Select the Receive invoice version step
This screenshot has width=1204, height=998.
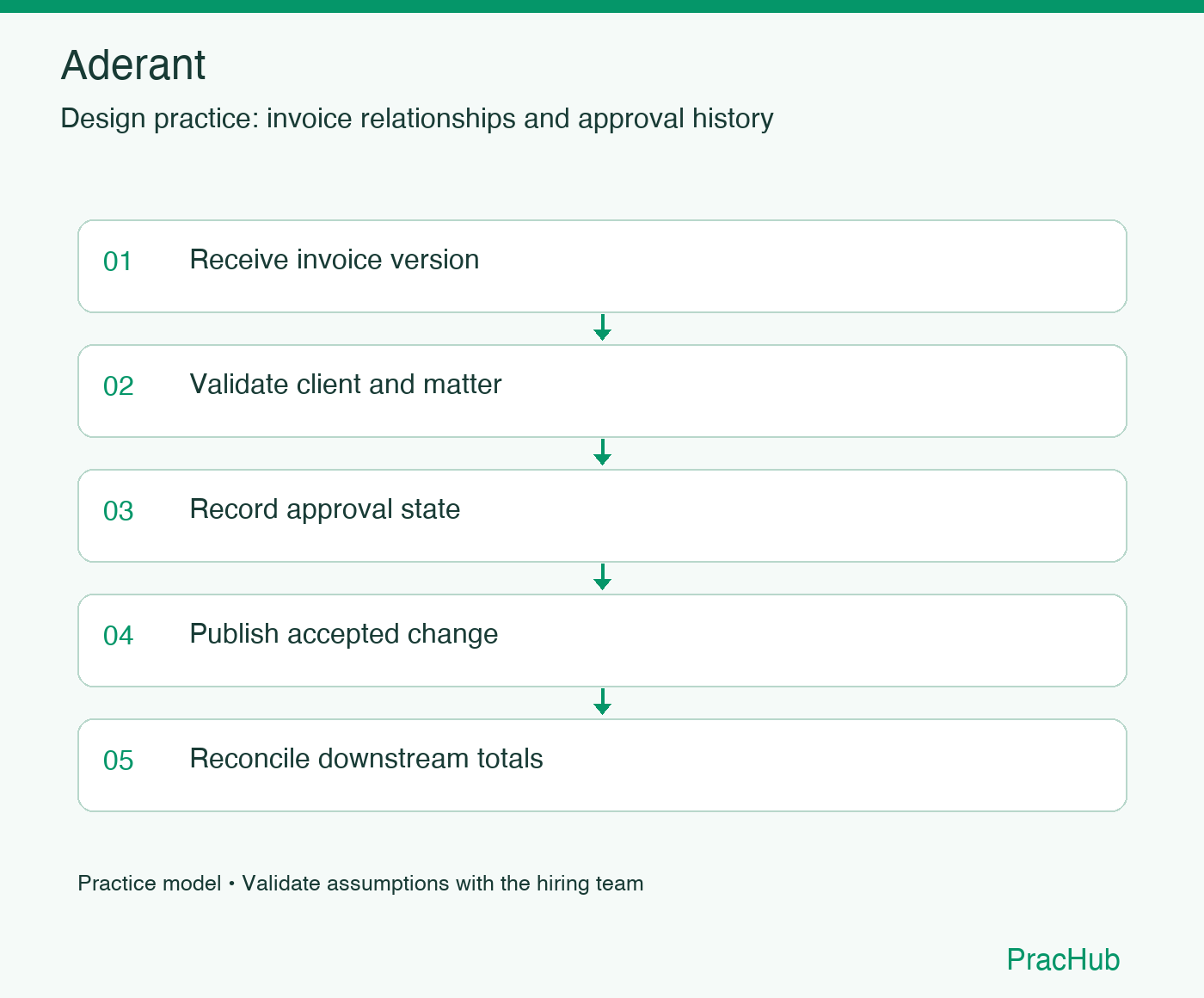click(602, 266)
